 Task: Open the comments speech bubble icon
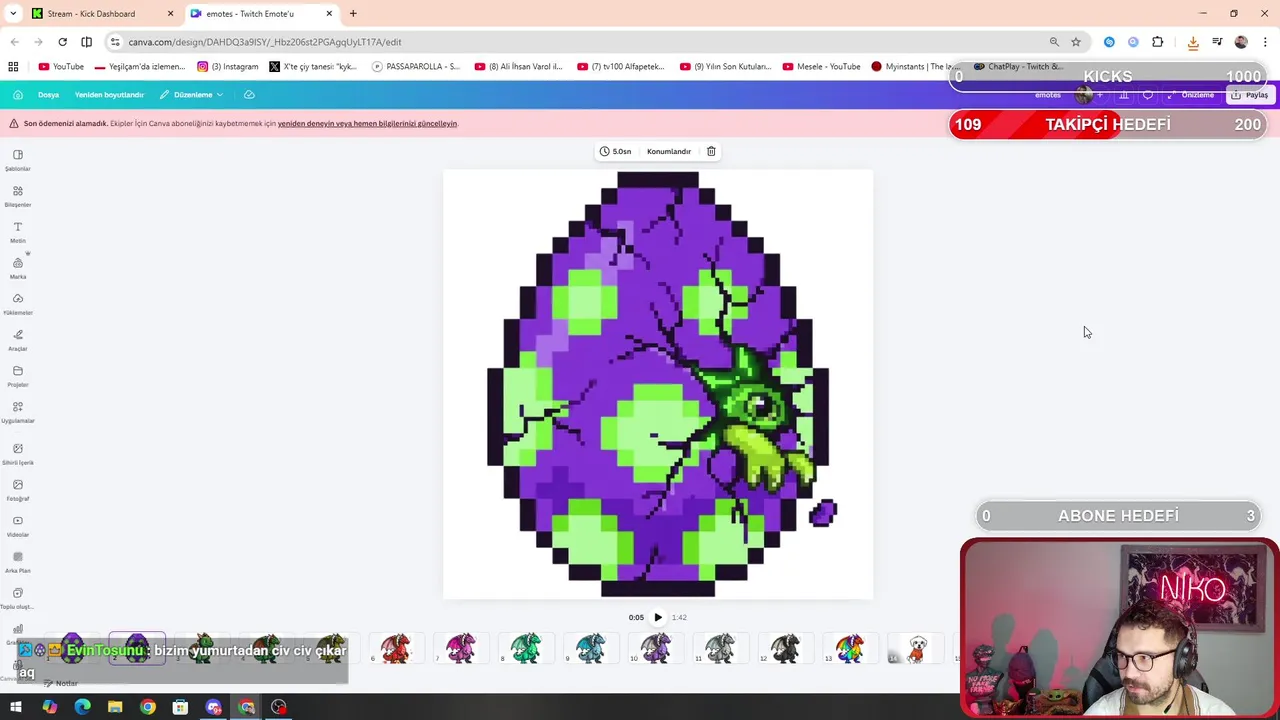(x=1148, y=95)
